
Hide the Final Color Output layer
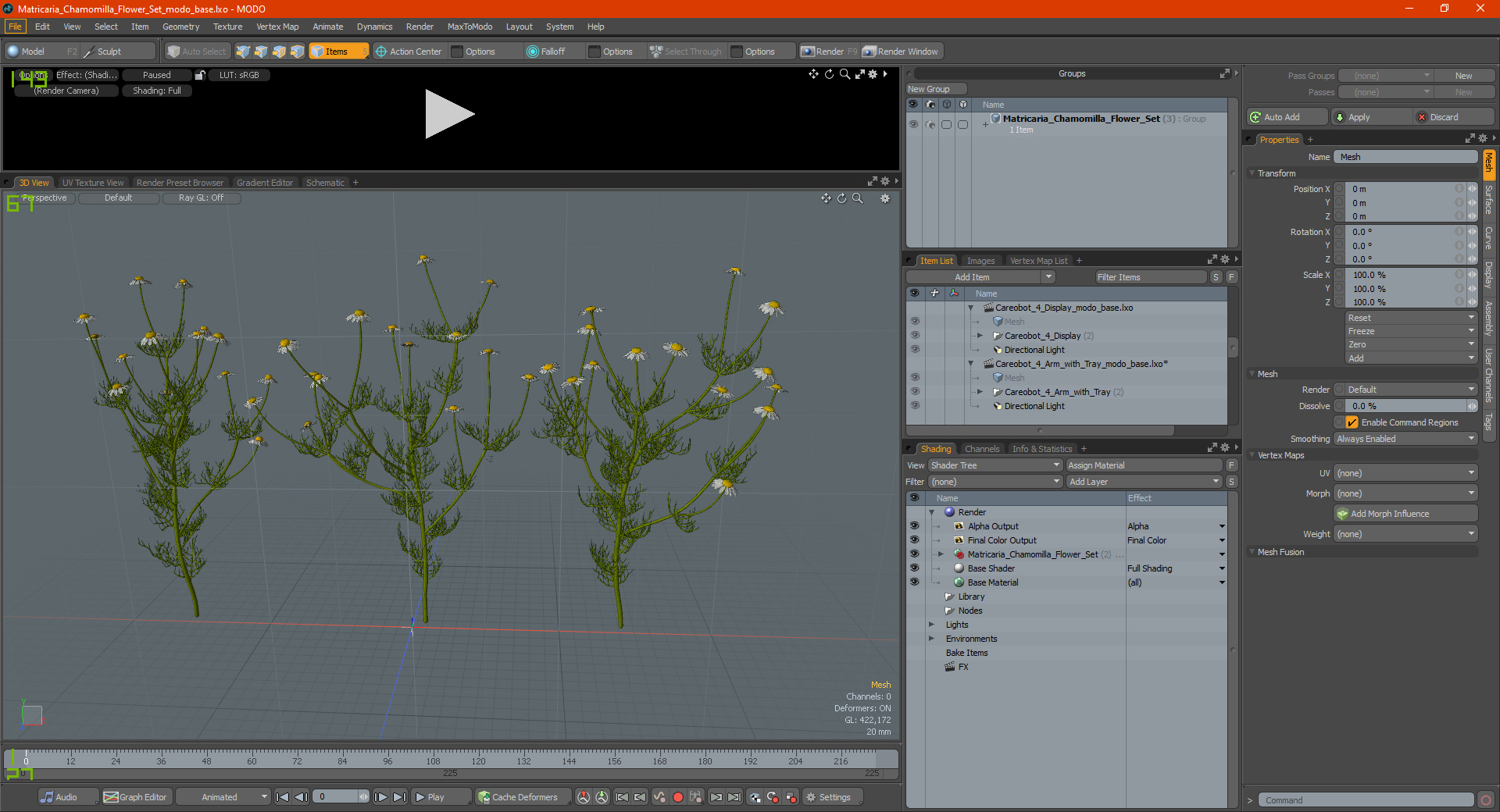coord(914,540)
